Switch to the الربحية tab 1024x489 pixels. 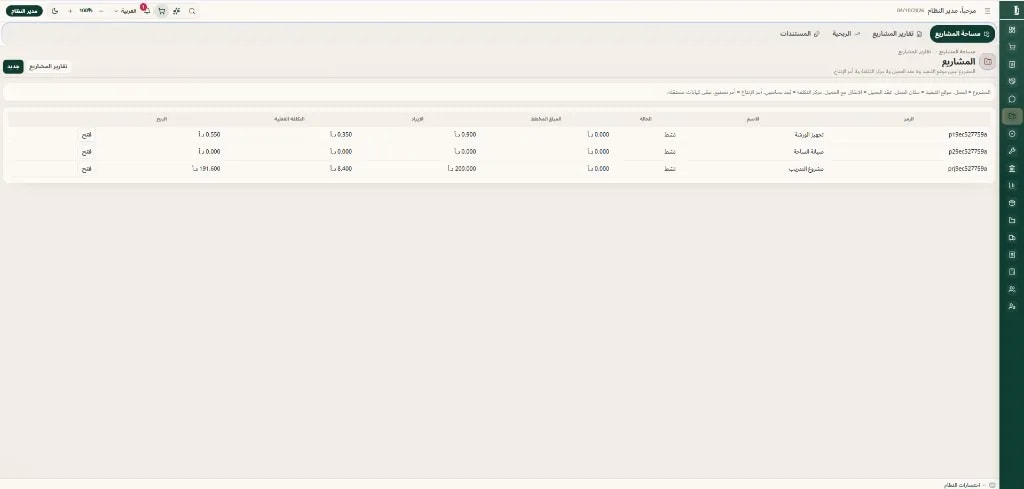tap(846, 33)
